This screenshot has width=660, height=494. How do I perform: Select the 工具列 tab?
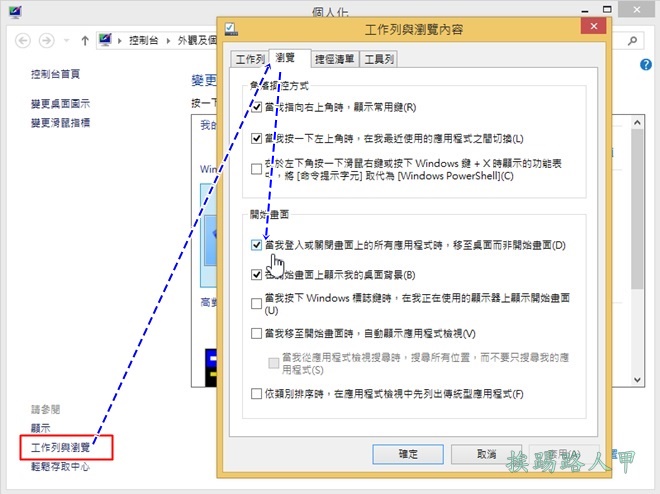click(x=379, y=59)
